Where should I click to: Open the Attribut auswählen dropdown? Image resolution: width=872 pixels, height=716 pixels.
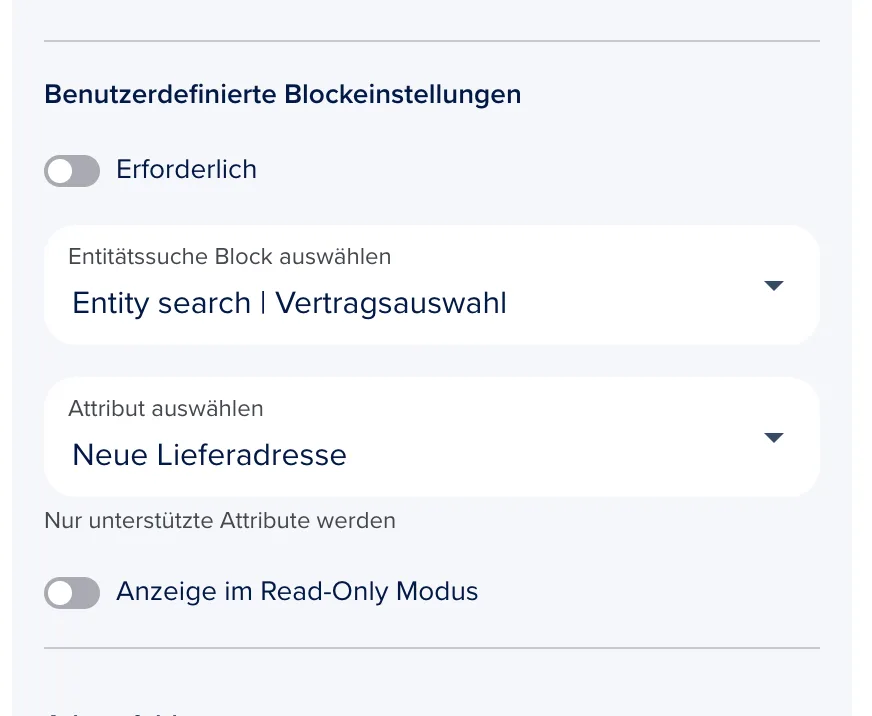(x=432, y=437)
